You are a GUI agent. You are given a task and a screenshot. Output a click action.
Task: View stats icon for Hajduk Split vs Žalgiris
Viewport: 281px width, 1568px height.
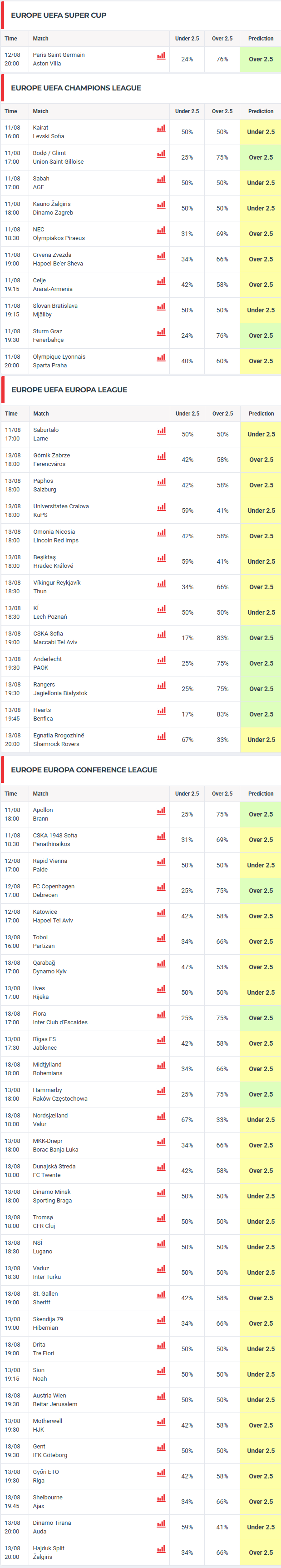click(x=161, y=1550)
